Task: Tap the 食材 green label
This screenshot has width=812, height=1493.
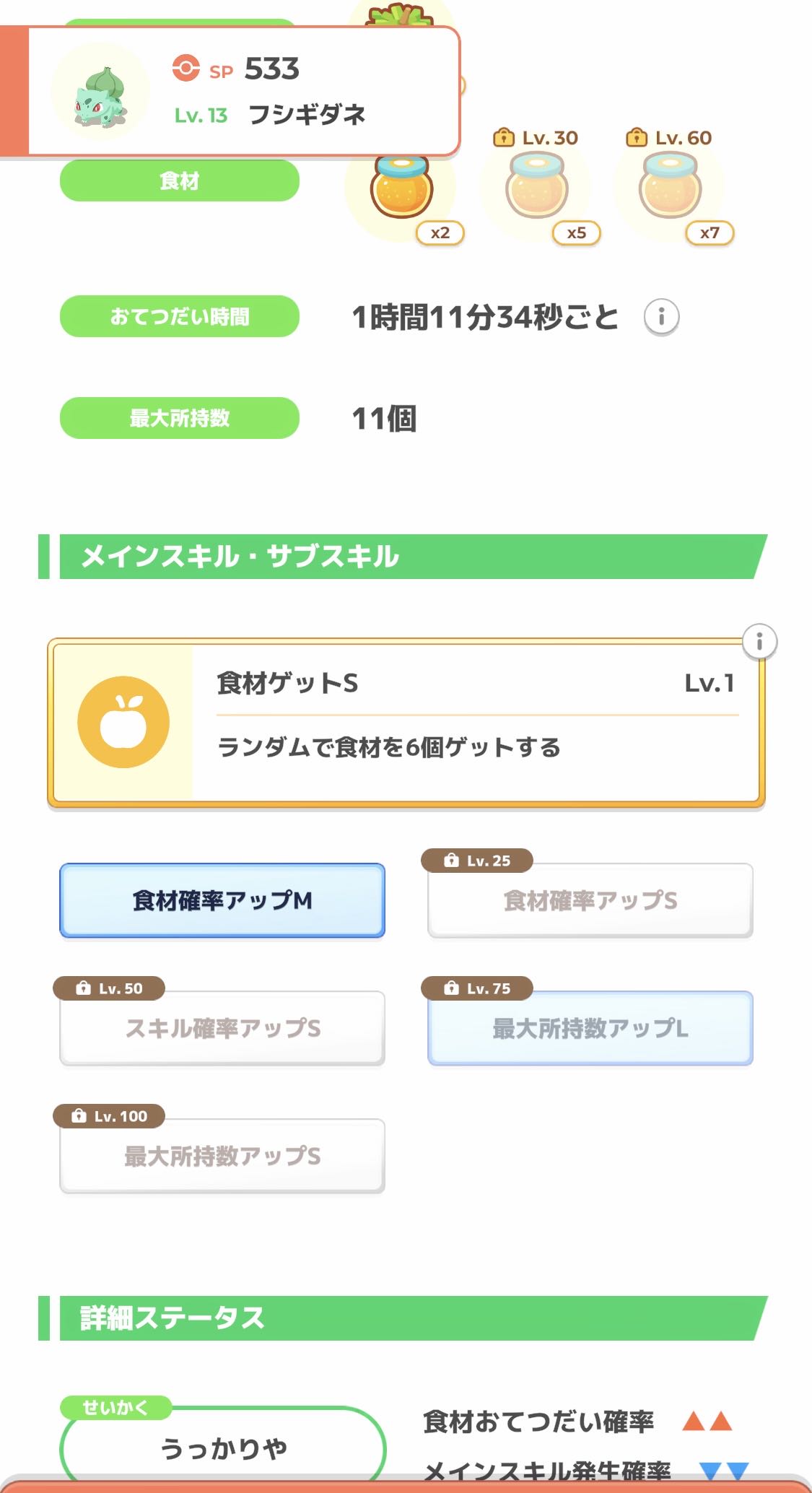Action: tap(179, 180)
